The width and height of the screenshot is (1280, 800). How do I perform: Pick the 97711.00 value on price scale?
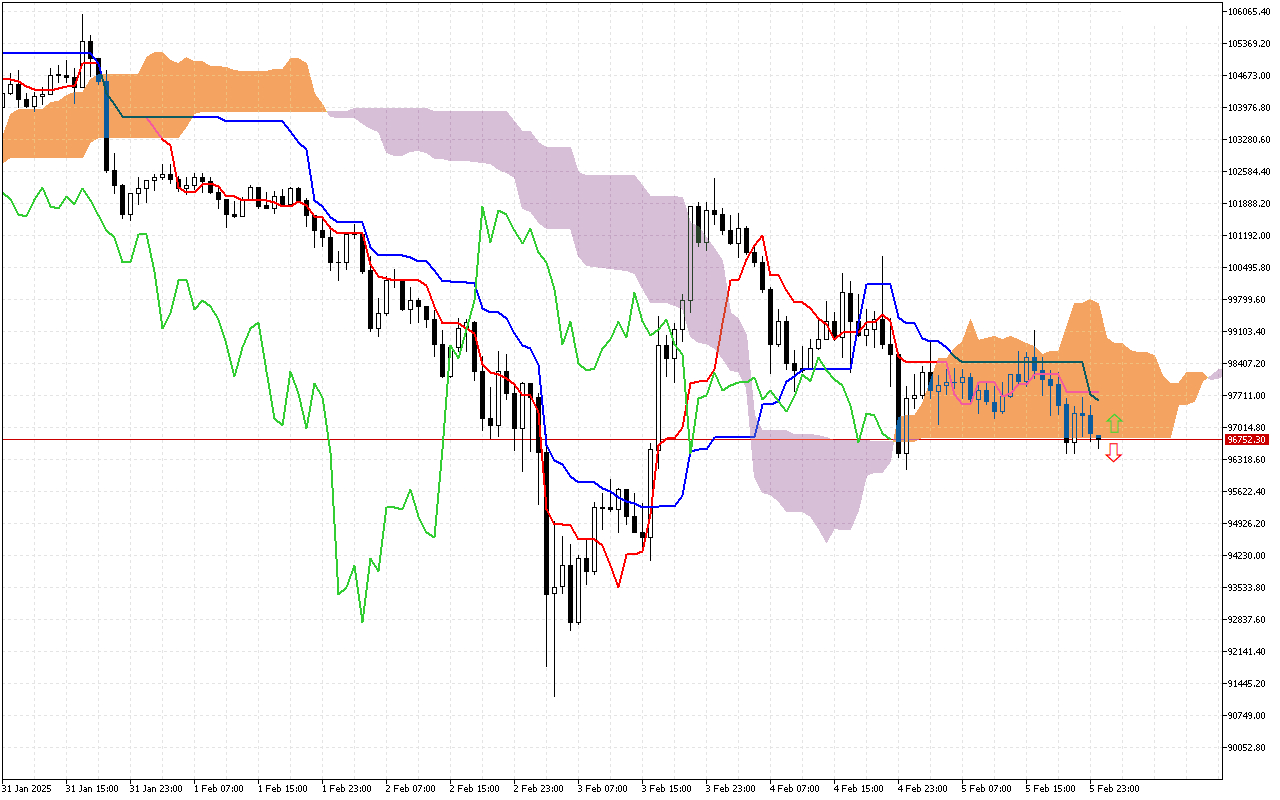pos(1248,396)
